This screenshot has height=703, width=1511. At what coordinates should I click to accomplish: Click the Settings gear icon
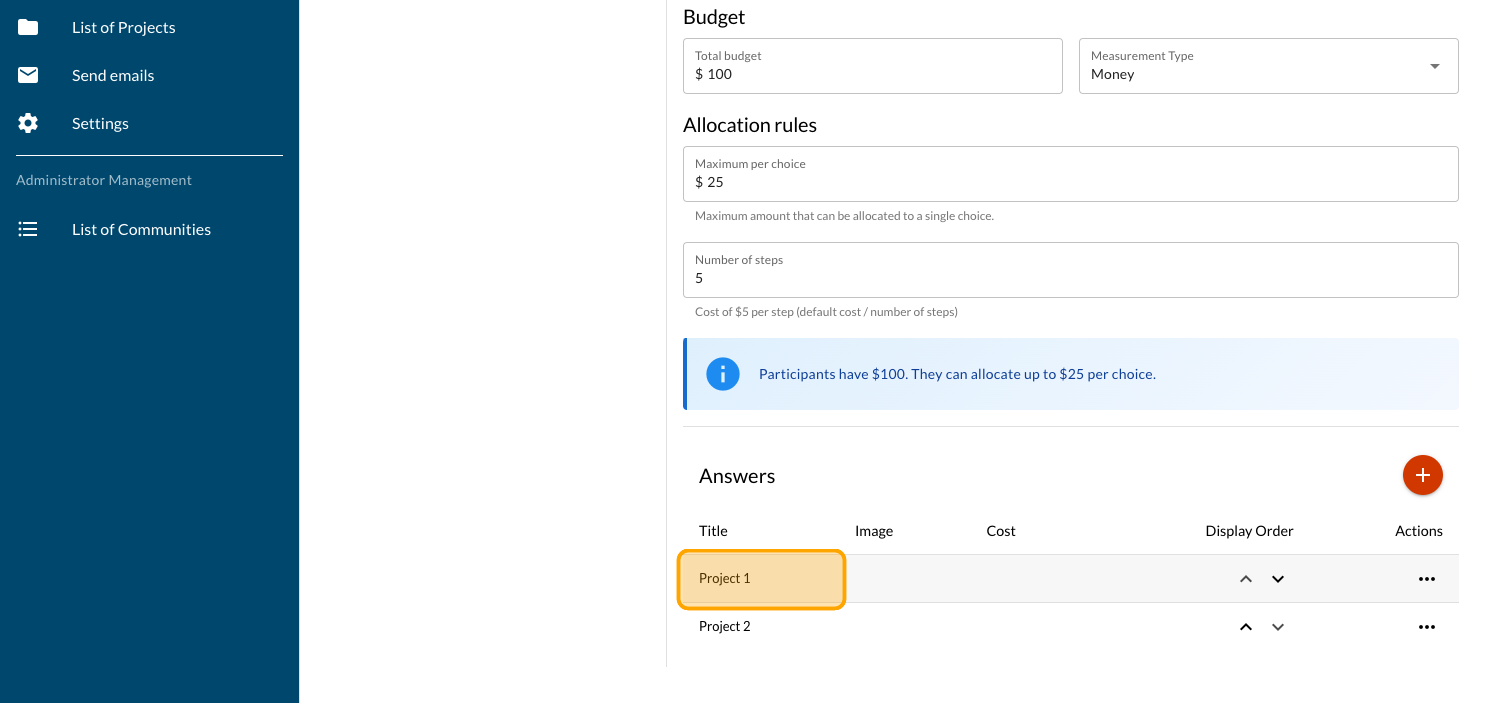[28, 123]
